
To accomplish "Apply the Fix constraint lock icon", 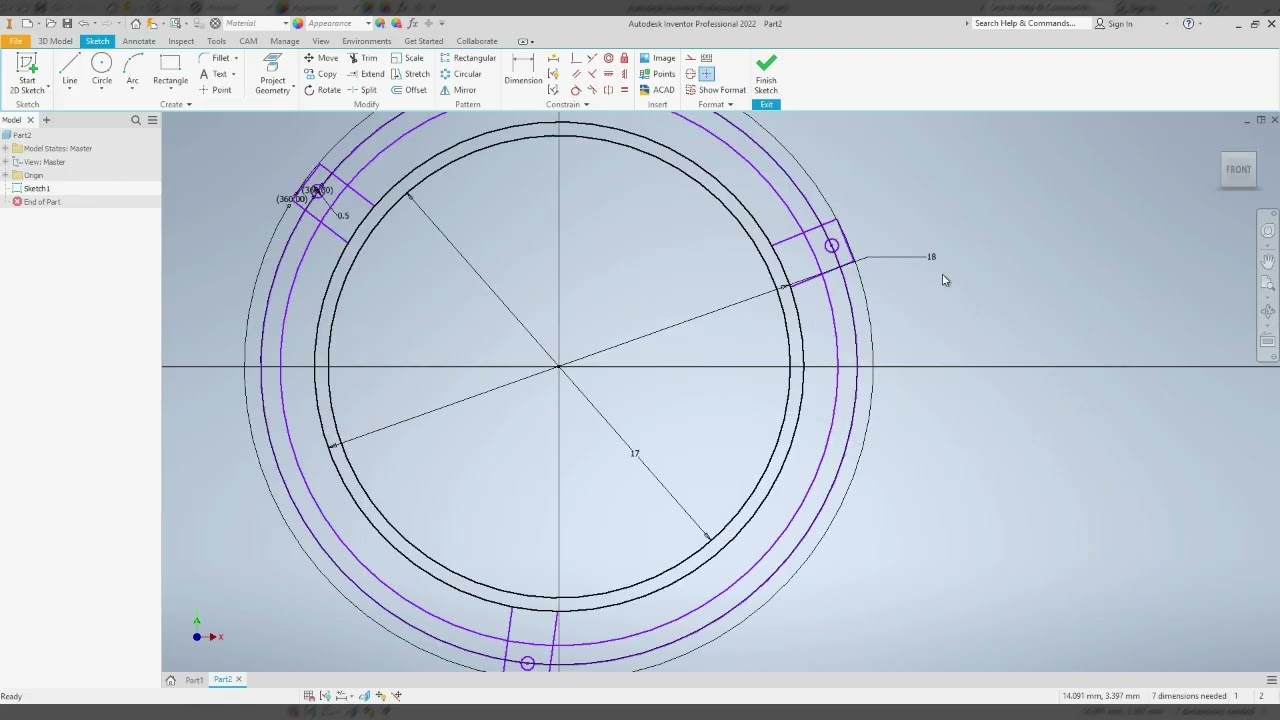I will (x=624, y=58).
